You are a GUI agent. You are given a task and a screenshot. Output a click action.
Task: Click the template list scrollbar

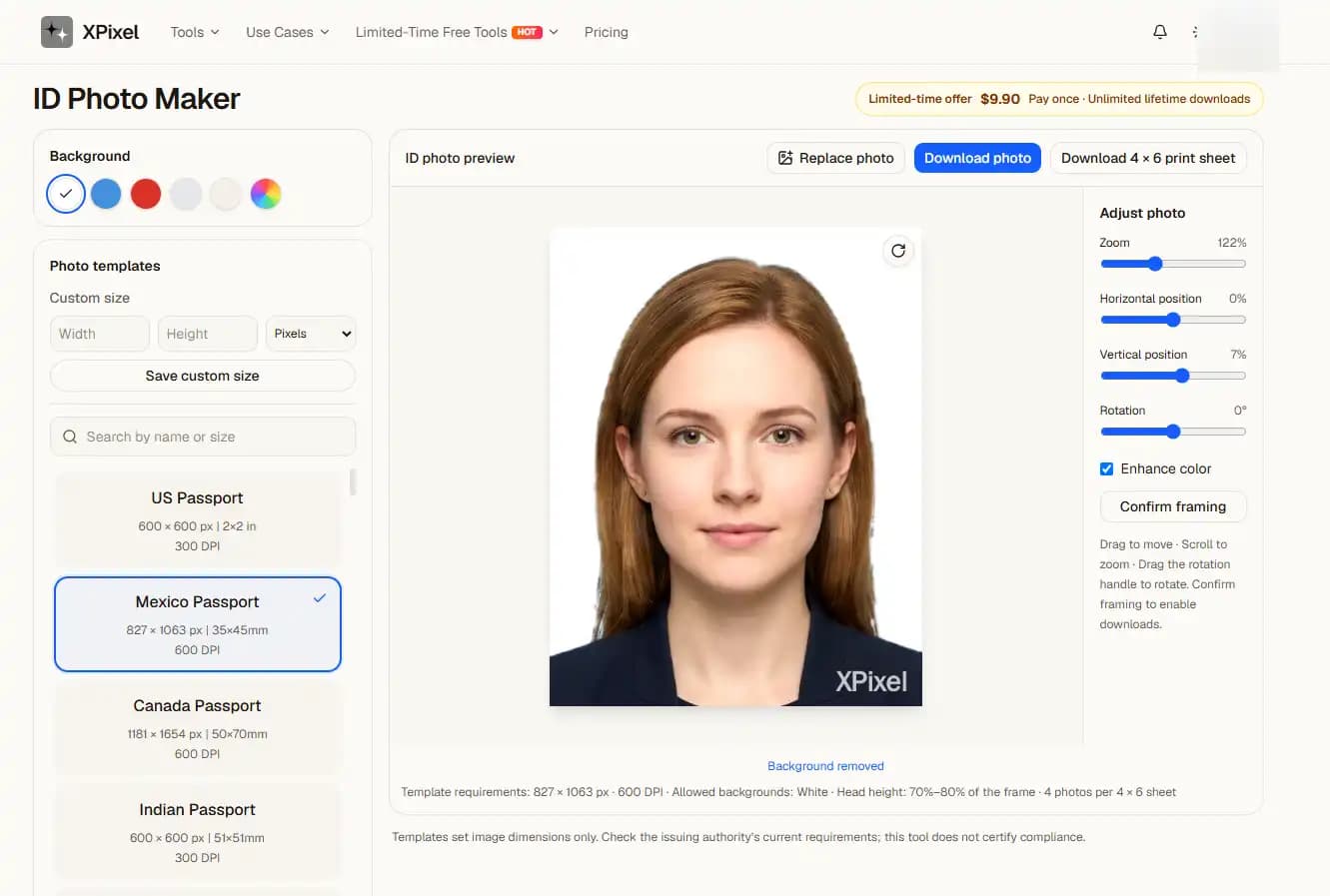coord(353,482)
